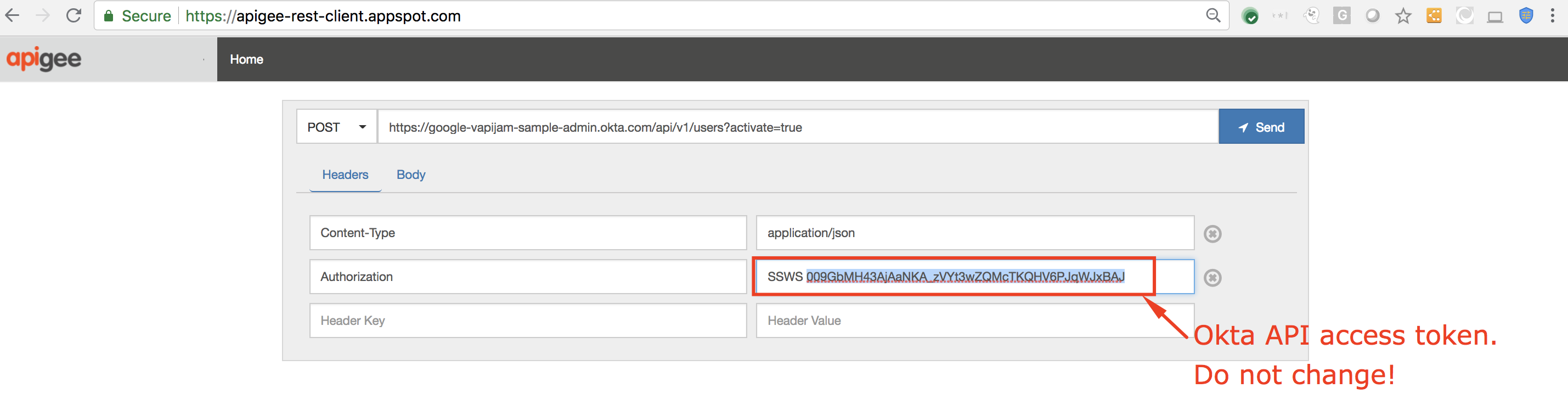The image size is (1568, 416).
Task: Click the application/json value field
Action: coord(975,233)
